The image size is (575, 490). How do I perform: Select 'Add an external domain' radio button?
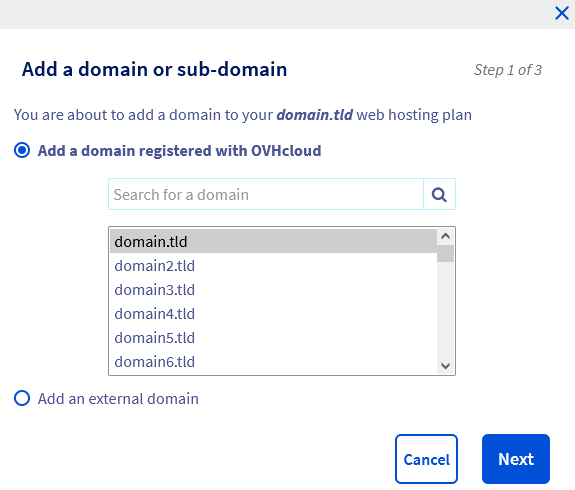pyautogui.click(x=22, y=398)
